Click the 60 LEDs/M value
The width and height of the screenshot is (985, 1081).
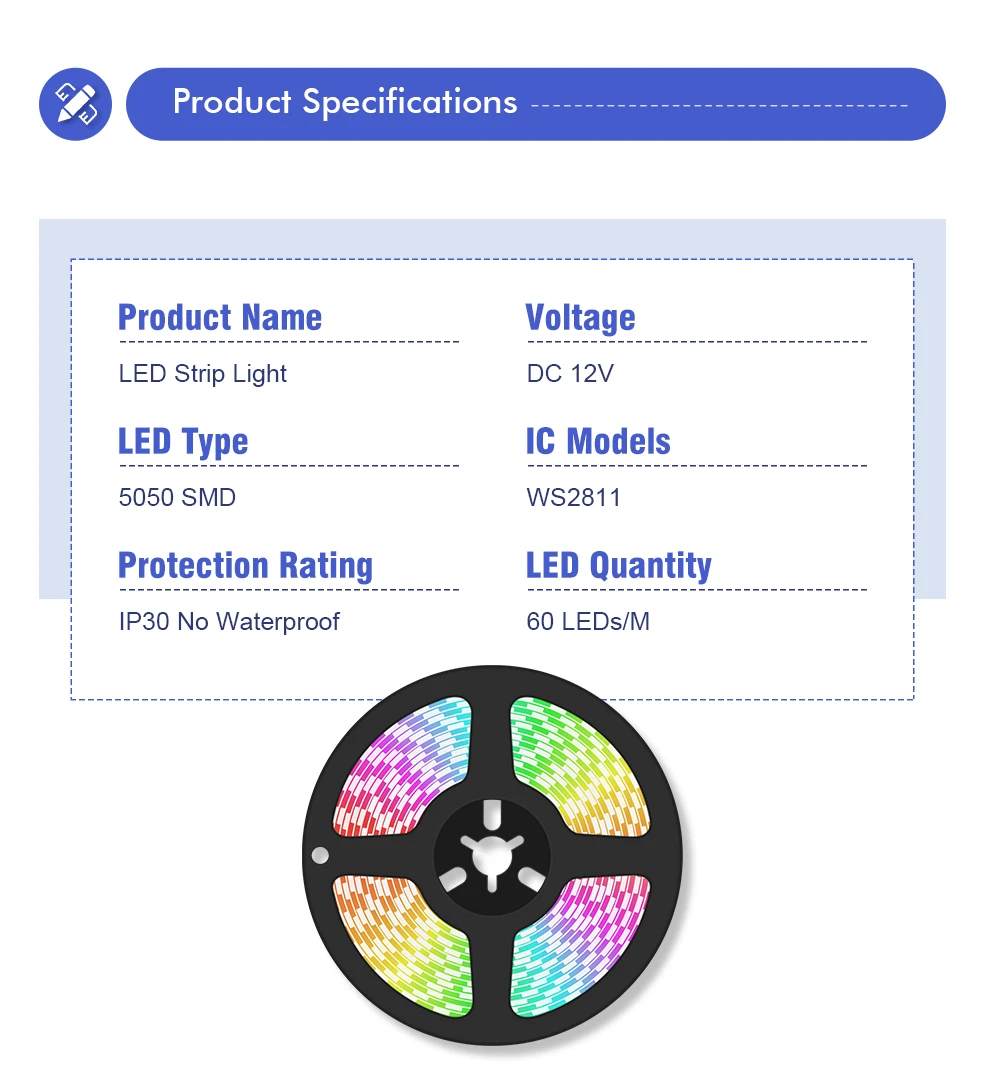587,621
